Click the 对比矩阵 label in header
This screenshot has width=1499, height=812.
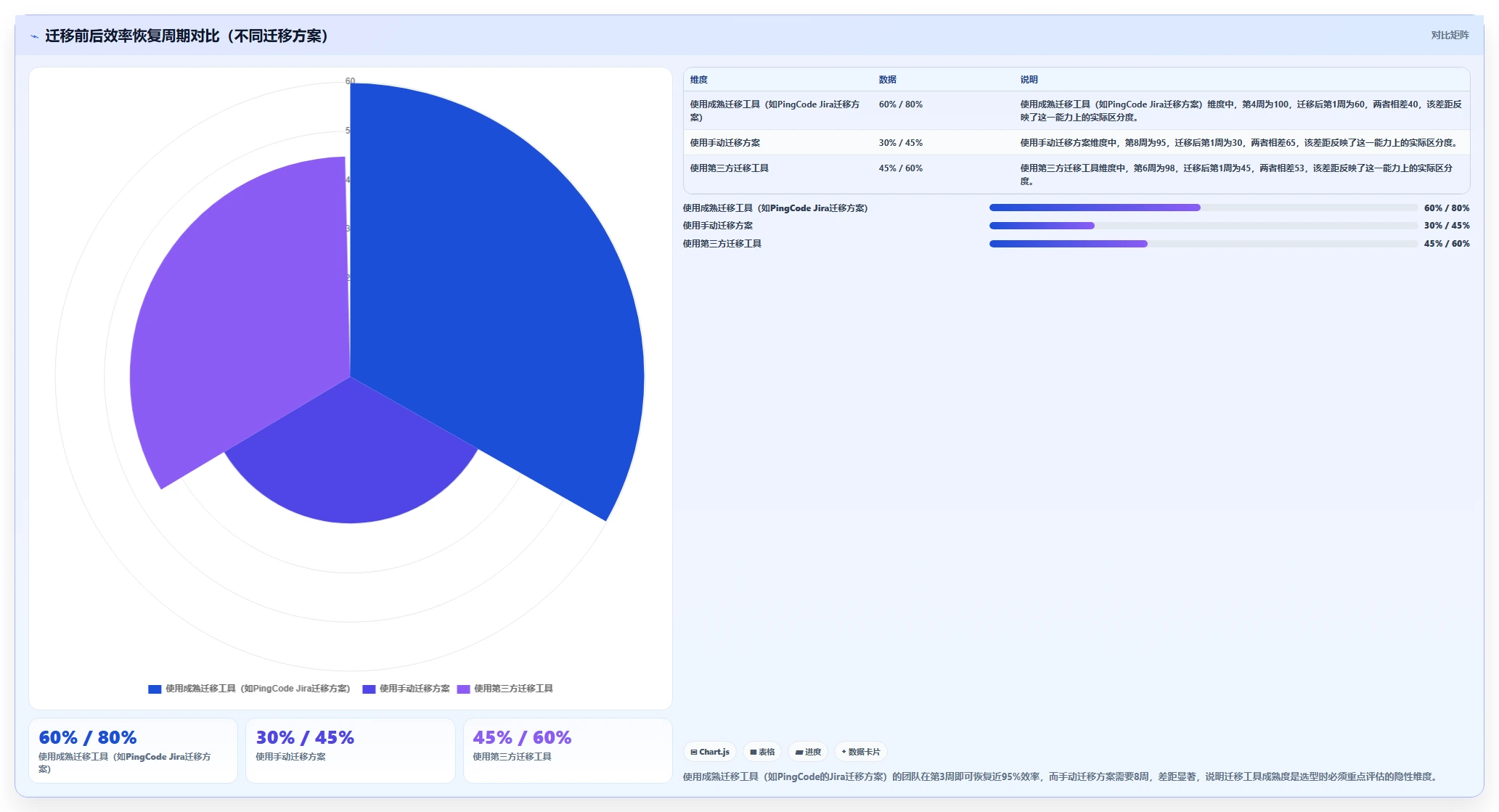point(1450,35)
